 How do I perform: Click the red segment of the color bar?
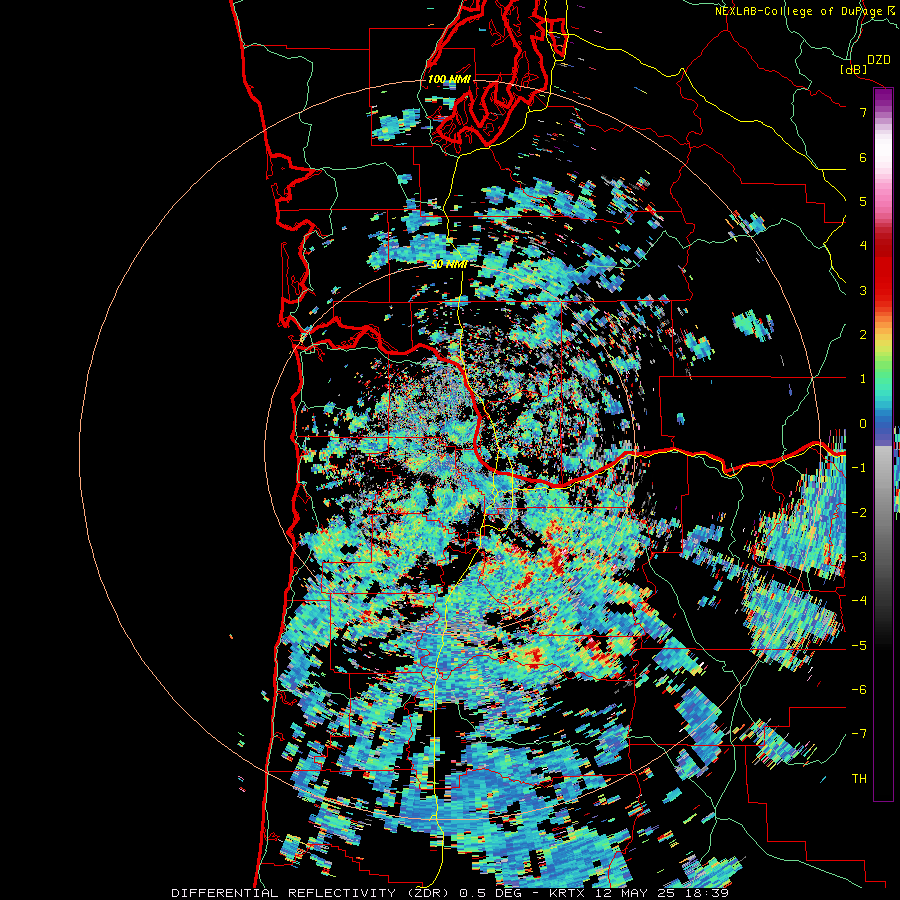pos(883,267)
